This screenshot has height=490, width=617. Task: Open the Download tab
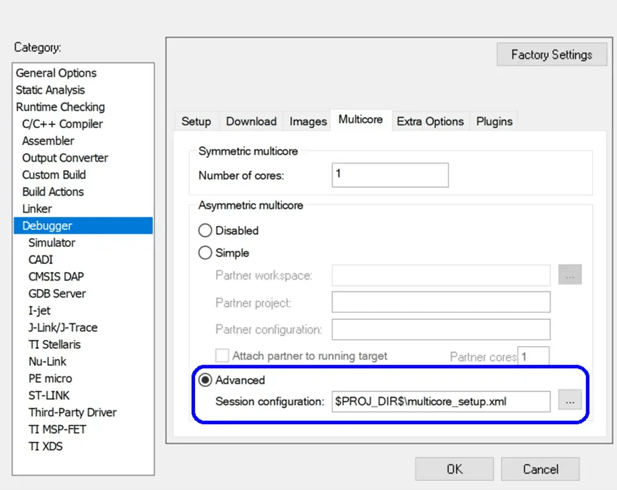(251, 121)
